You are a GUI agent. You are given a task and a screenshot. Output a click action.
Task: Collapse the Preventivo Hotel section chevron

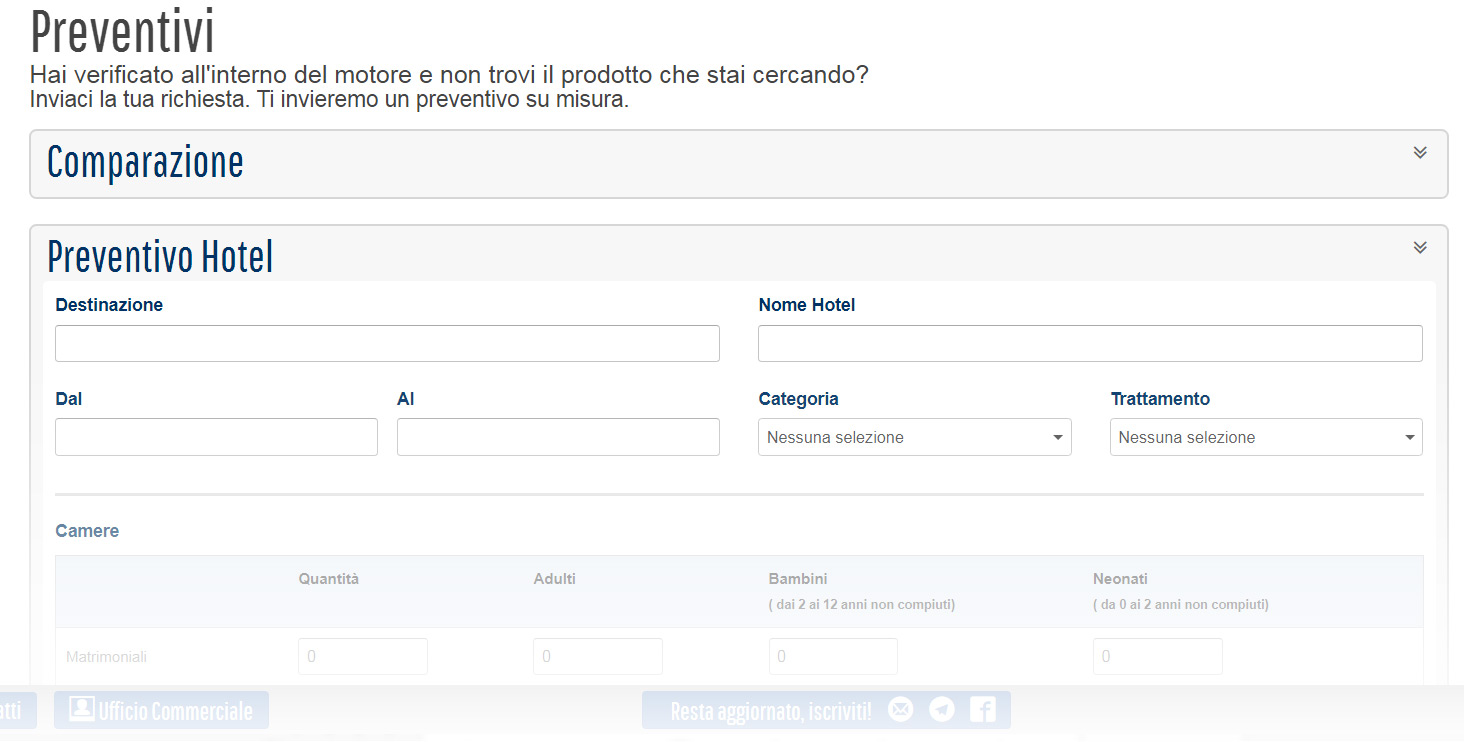pos(1419,247)
